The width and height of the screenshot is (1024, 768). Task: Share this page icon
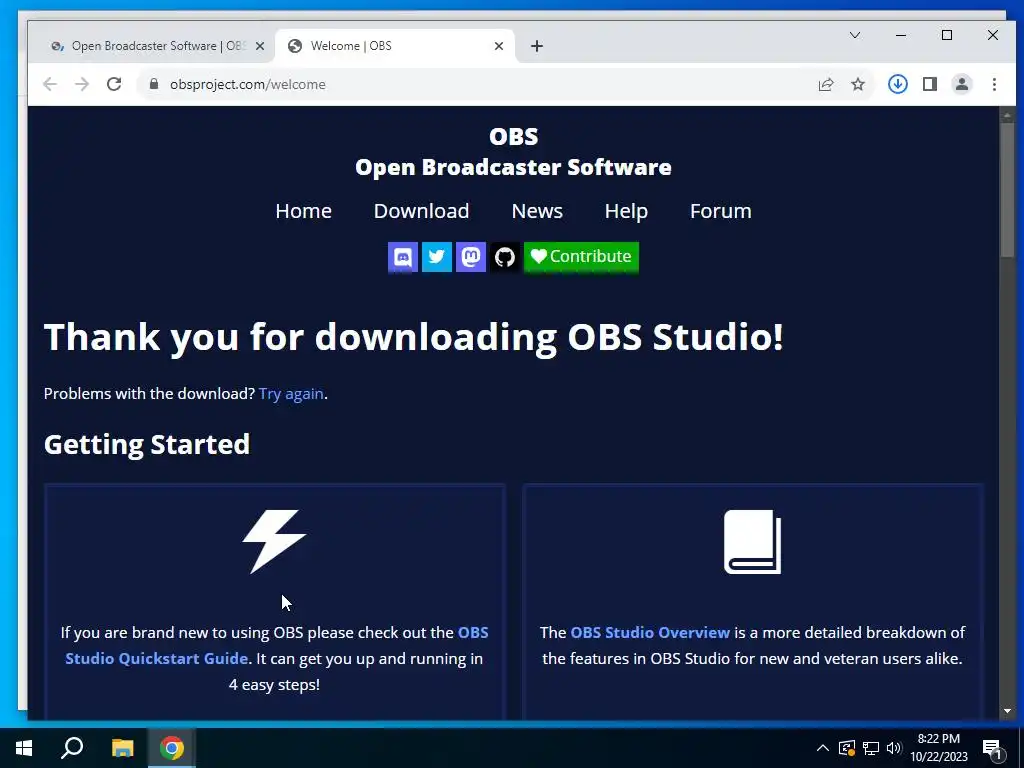[x=825, y=84]
